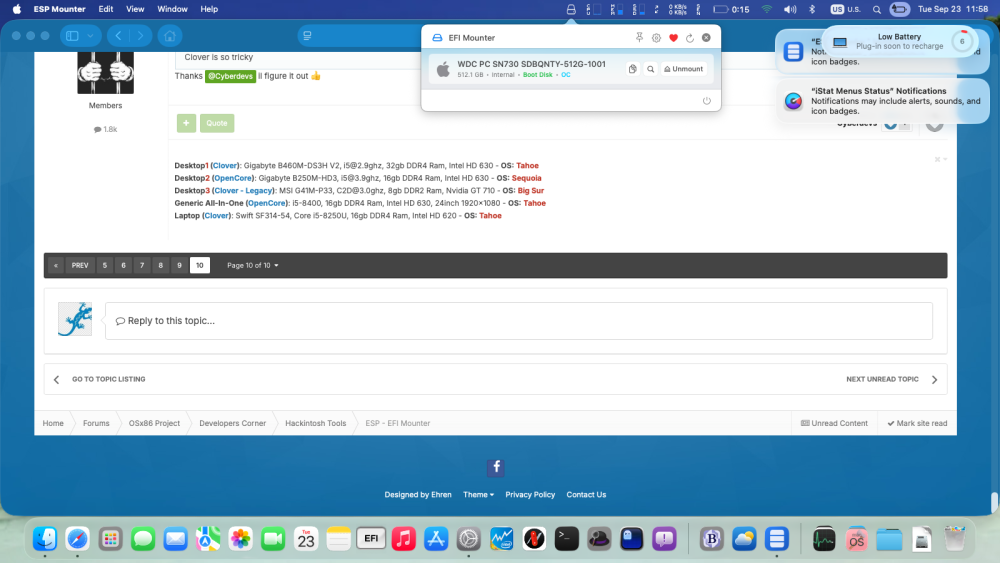The width and height of the screenshot is (1000, 563).
Task: Click the @Cyberdevs mention tag
Action: 230,76
